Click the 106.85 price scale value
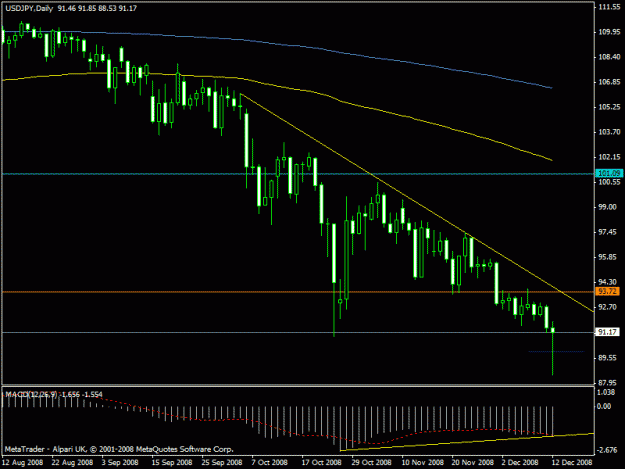Screen dimensions: 625x469 point(609,82)
